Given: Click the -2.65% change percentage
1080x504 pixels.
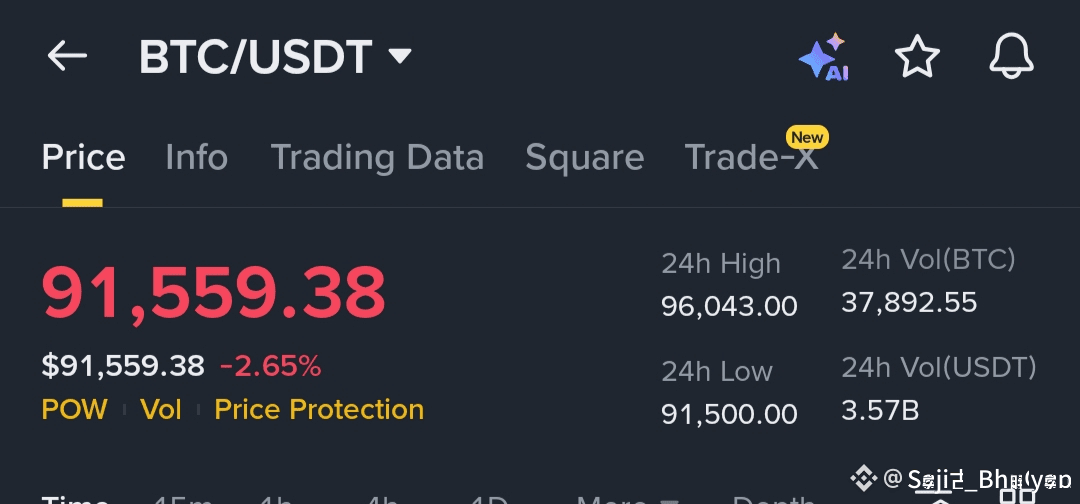Looking at the screenshot, I should pyautogui.click(x=270, y=366).
